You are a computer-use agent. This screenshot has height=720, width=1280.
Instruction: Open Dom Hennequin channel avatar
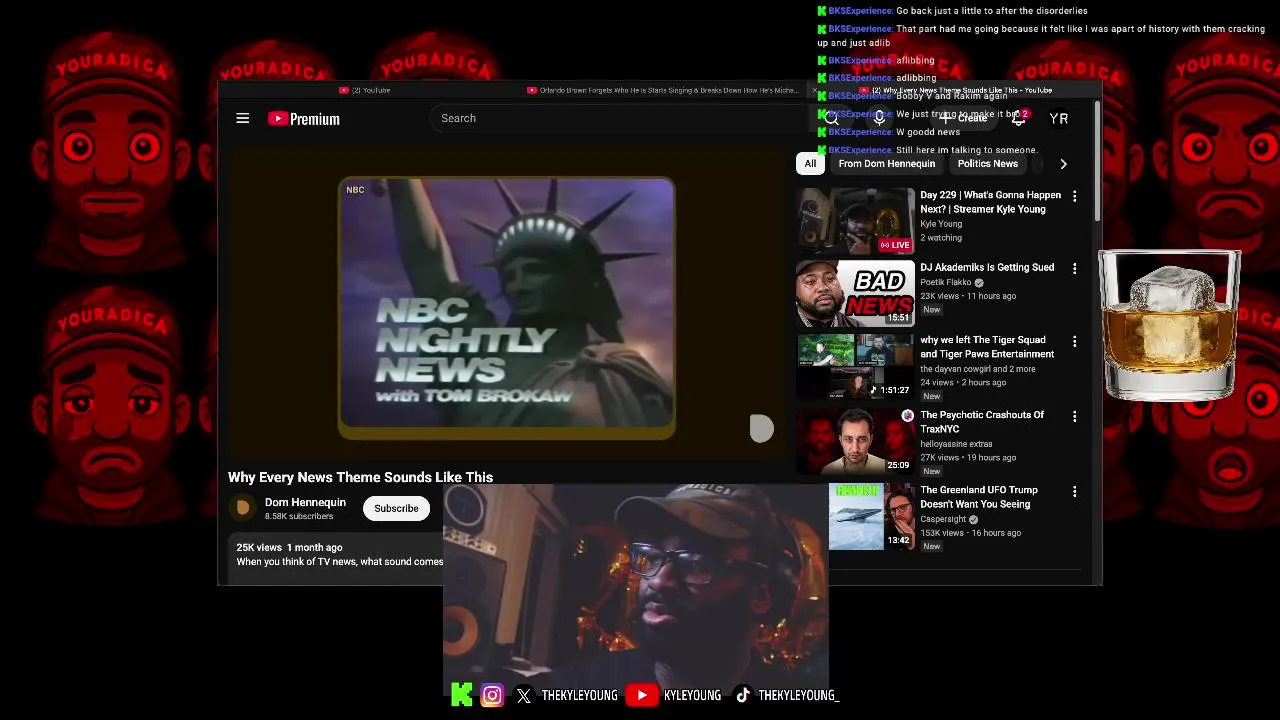[x=242, y=508]
